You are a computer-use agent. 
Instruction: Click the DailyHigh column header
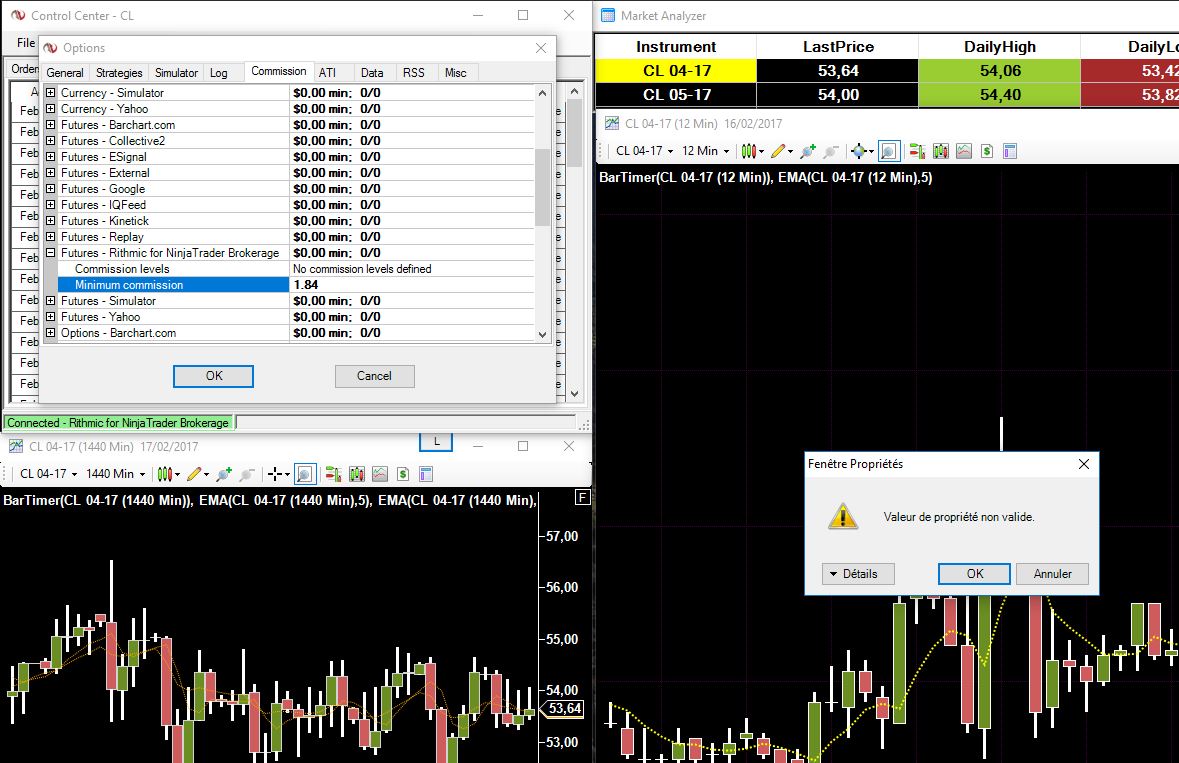(999, 47)
